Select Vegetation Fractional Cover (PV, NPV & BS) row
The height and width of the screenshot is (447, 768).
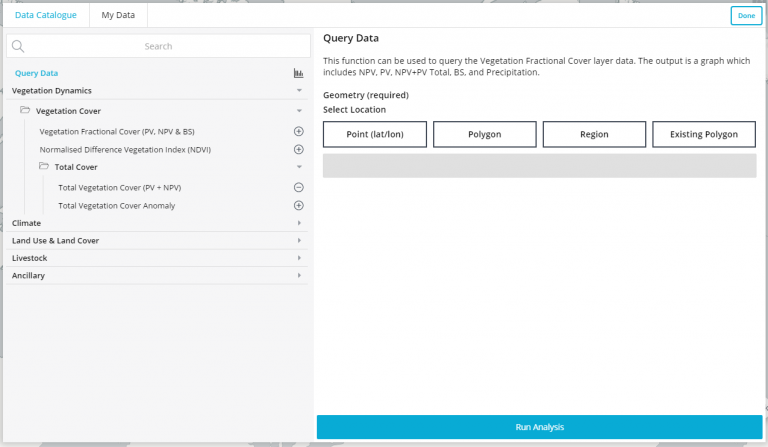click(x=117, y=132)
